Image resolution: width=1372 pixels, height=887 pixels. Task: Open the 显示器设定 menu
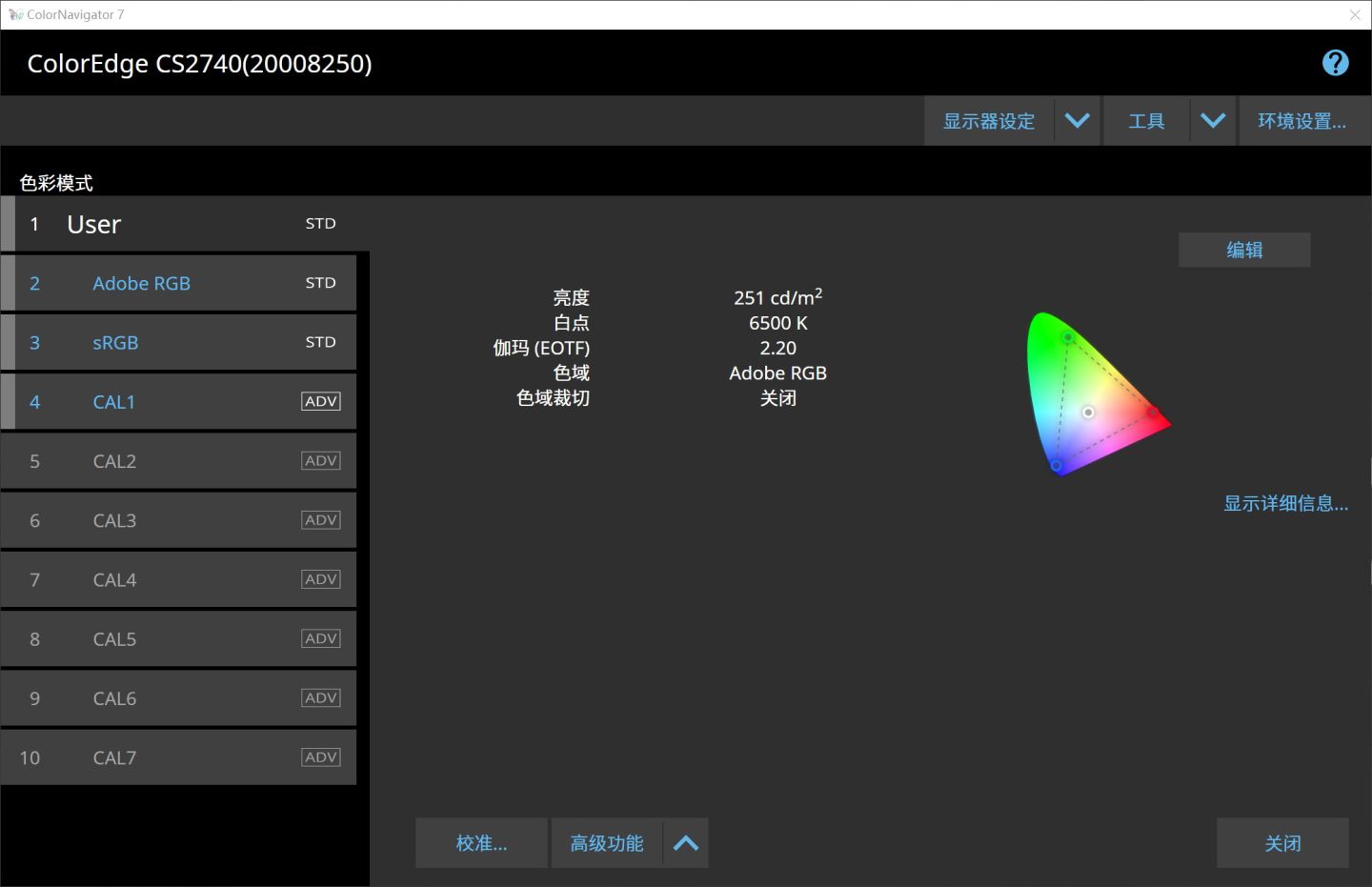(x=988, y=120)
